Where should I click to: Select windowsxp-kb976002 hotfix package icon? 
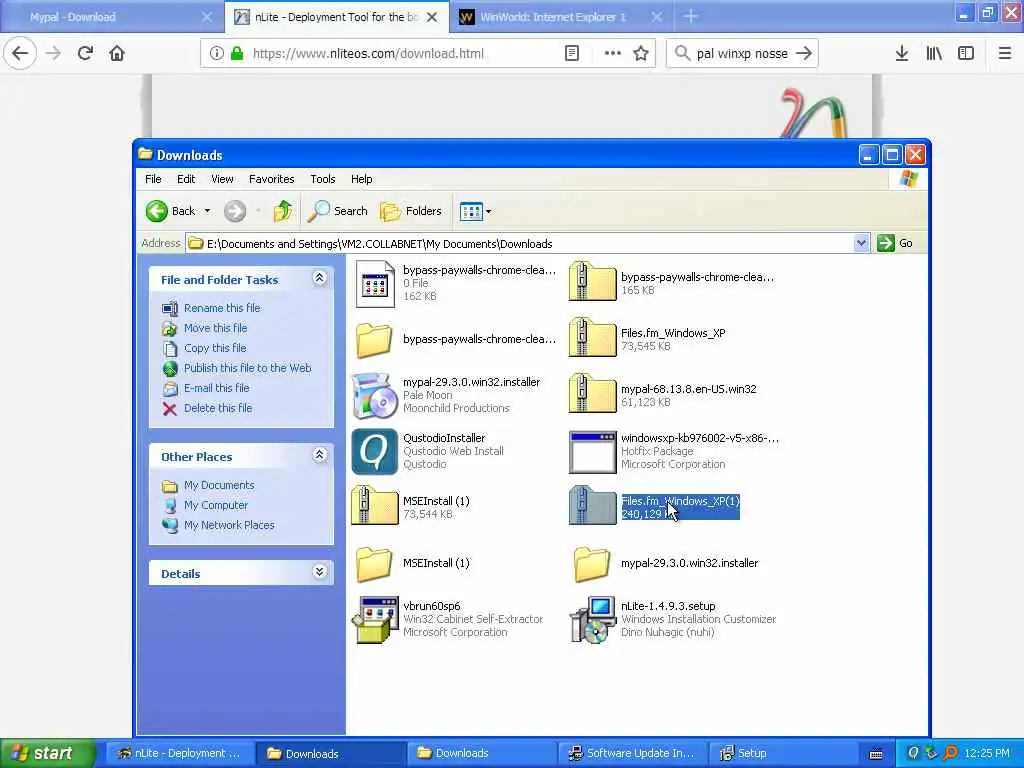592,451
